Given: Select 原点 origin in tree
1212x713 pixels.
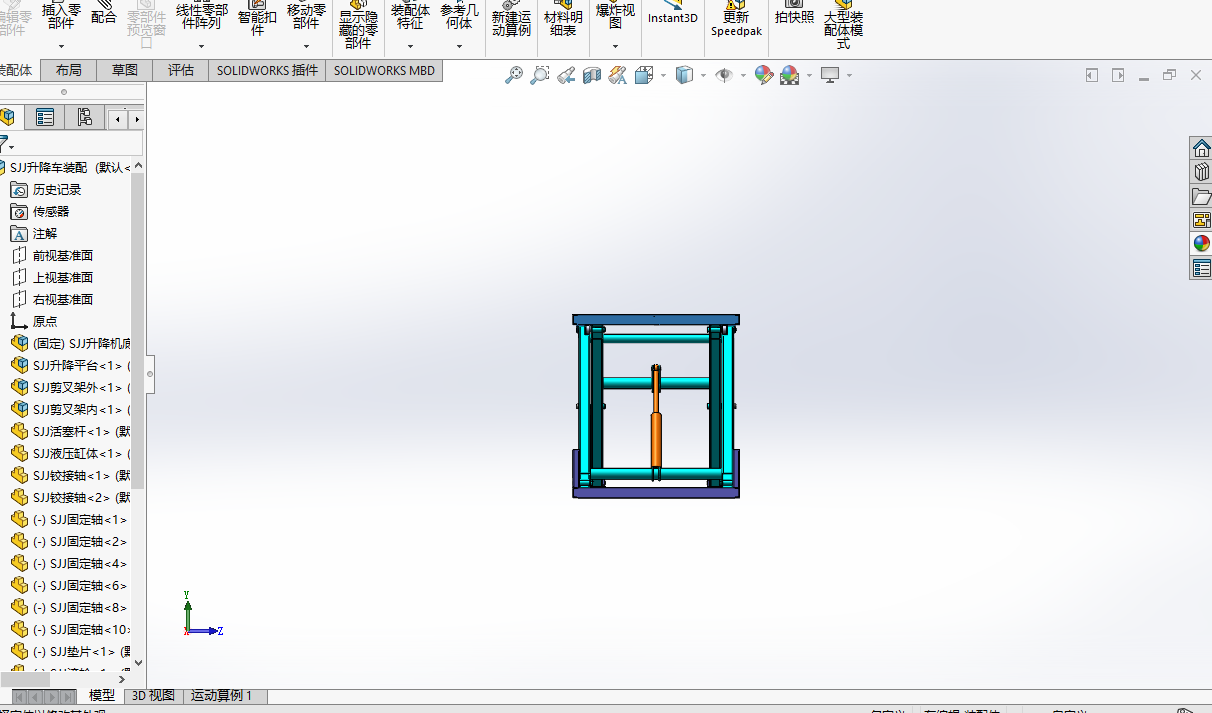Looking at the screenshot, I should 34,321.
